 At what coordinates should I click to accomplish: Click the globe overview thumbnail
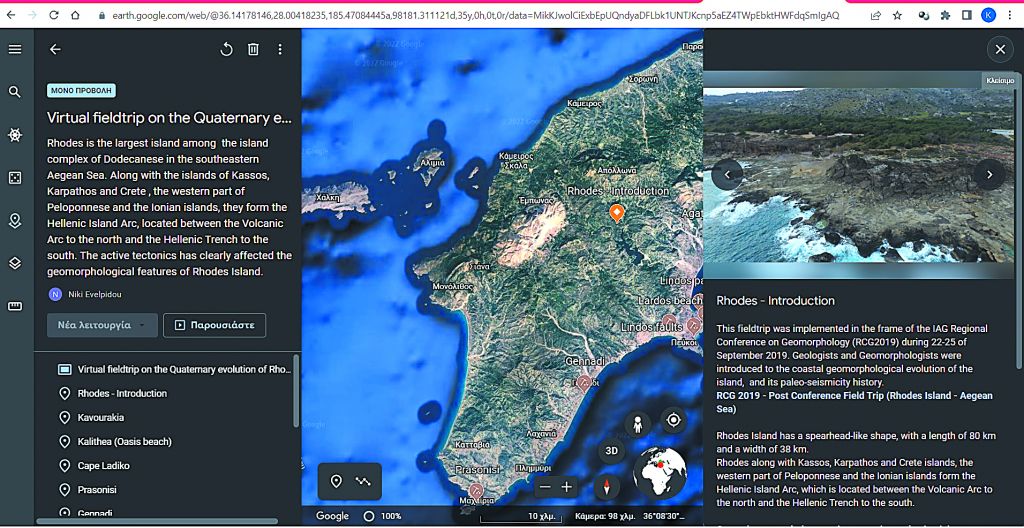(x=660, y=473)
